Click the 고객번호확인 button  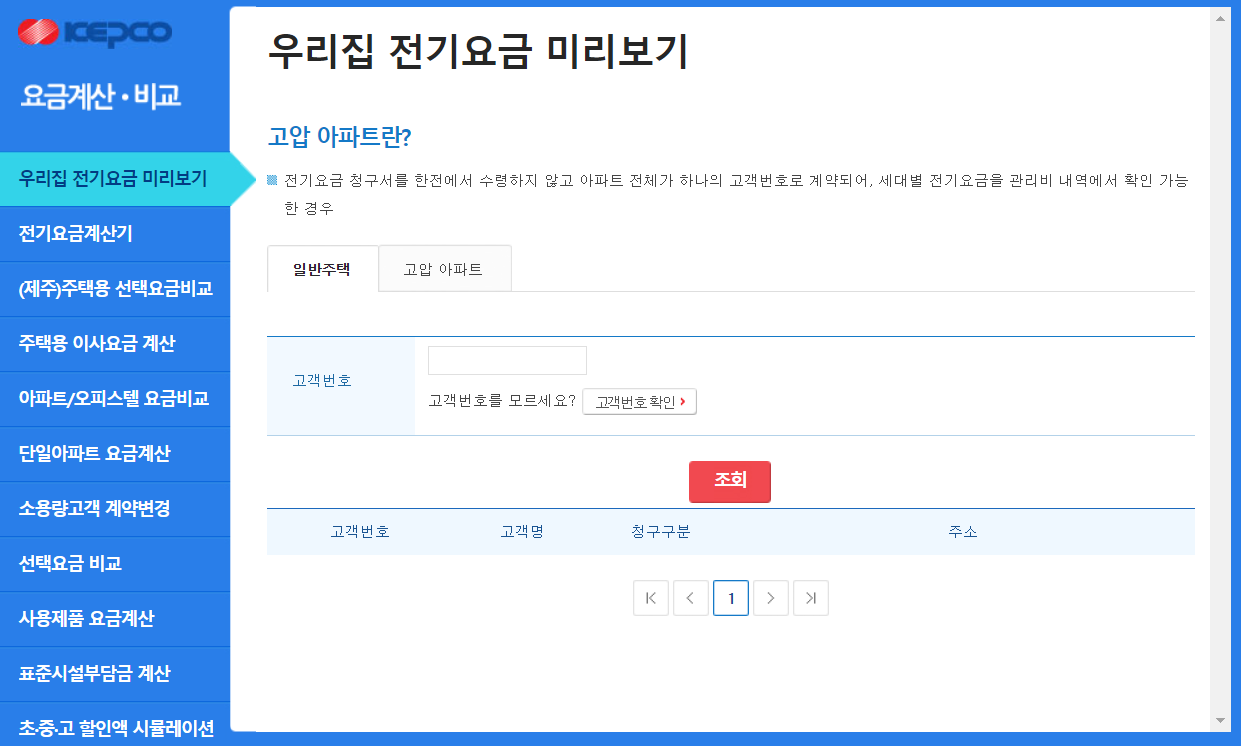pyautogui.click(x=639, y=401)
